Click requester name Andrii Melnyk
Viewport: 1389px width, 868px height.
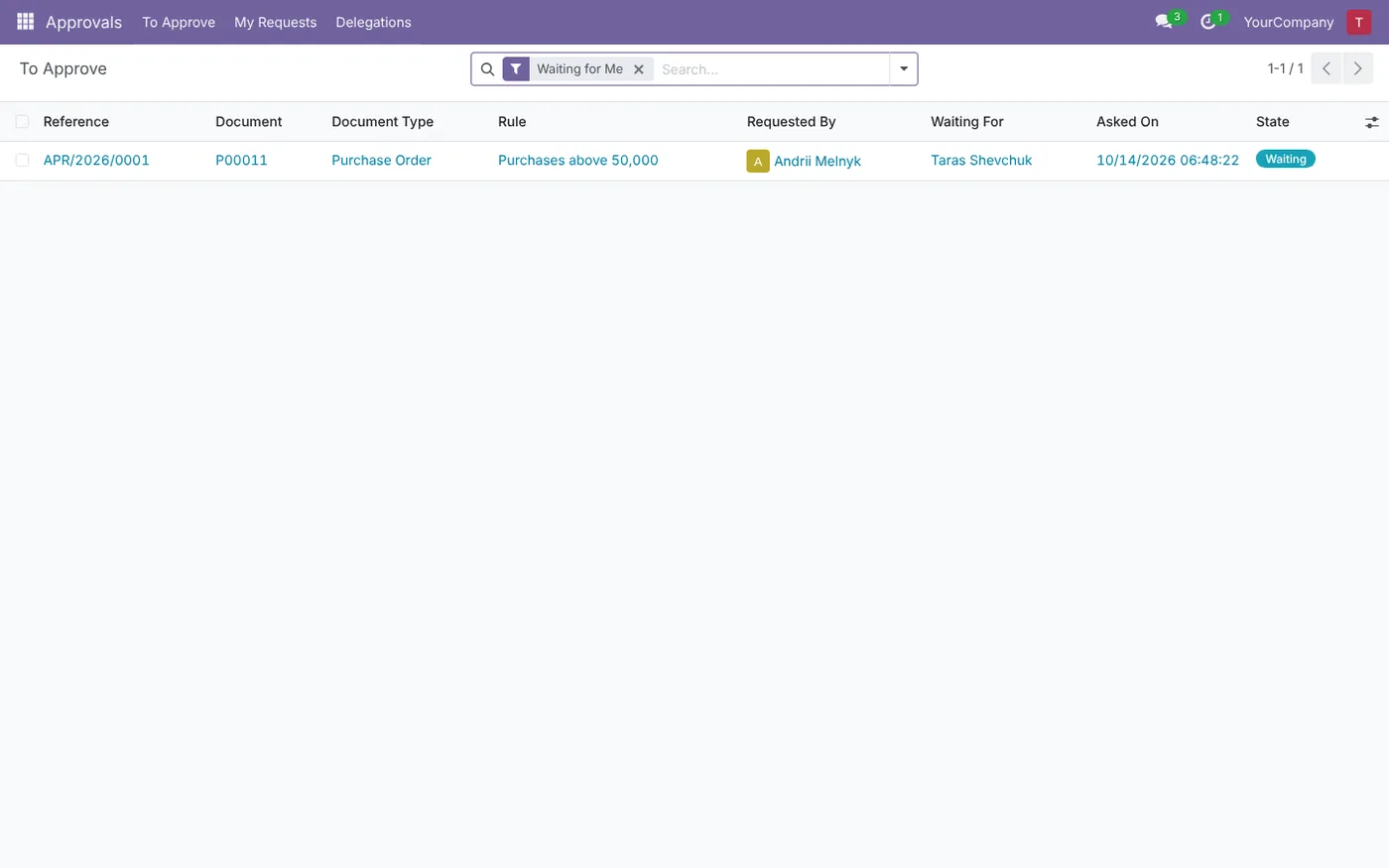click(818, 161)
